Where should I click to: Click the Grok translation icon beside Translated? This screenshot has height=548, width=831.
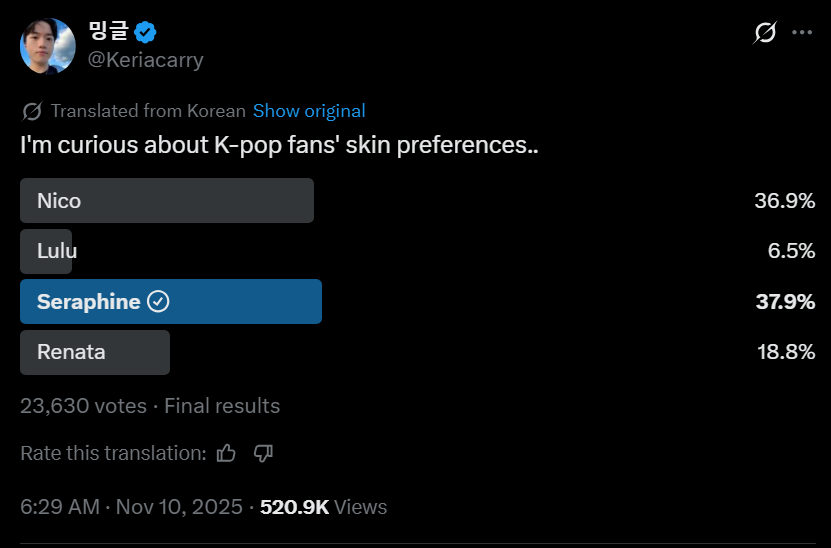[x=32, y=111]
